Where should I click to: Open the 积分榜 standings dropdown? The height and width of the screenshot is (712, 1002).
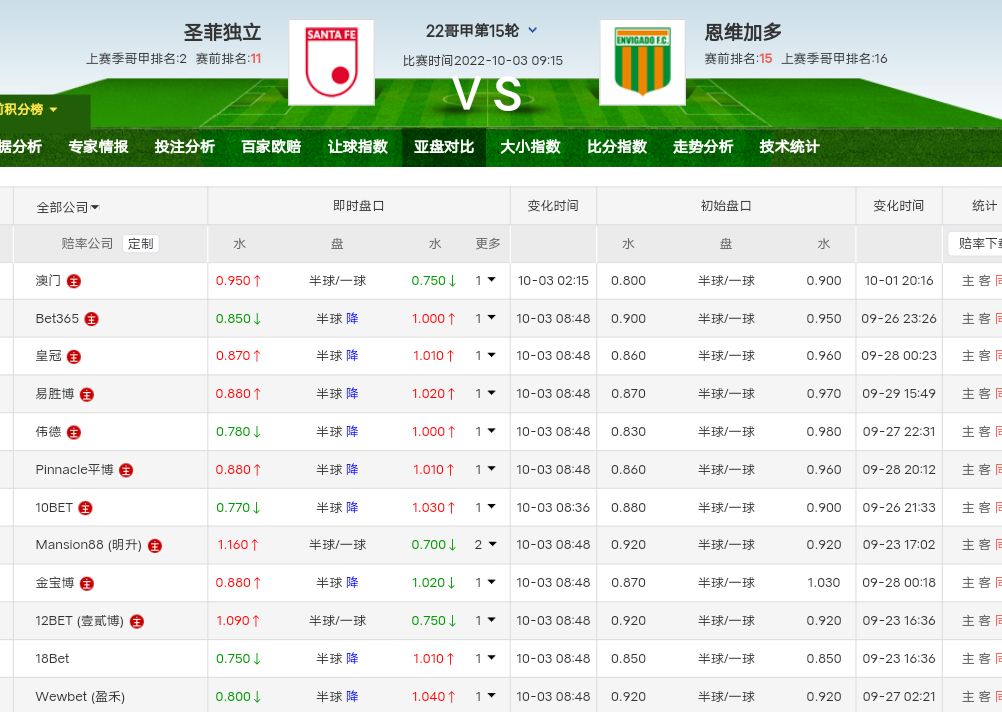coord(28,109)
